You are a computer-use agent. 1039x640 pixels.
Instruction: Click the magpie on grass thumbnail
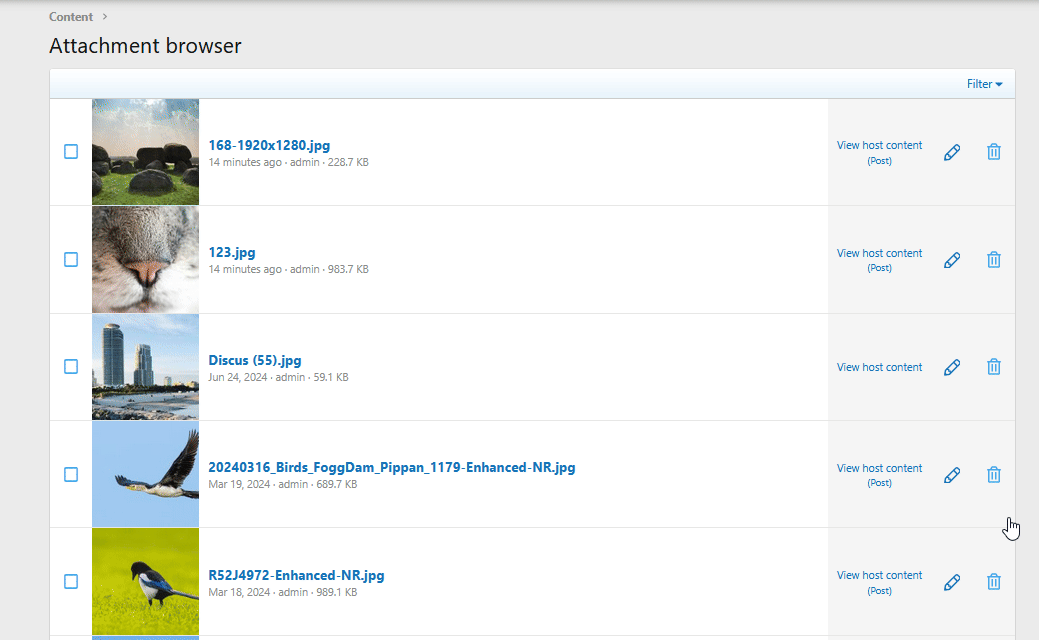point(145,582)
